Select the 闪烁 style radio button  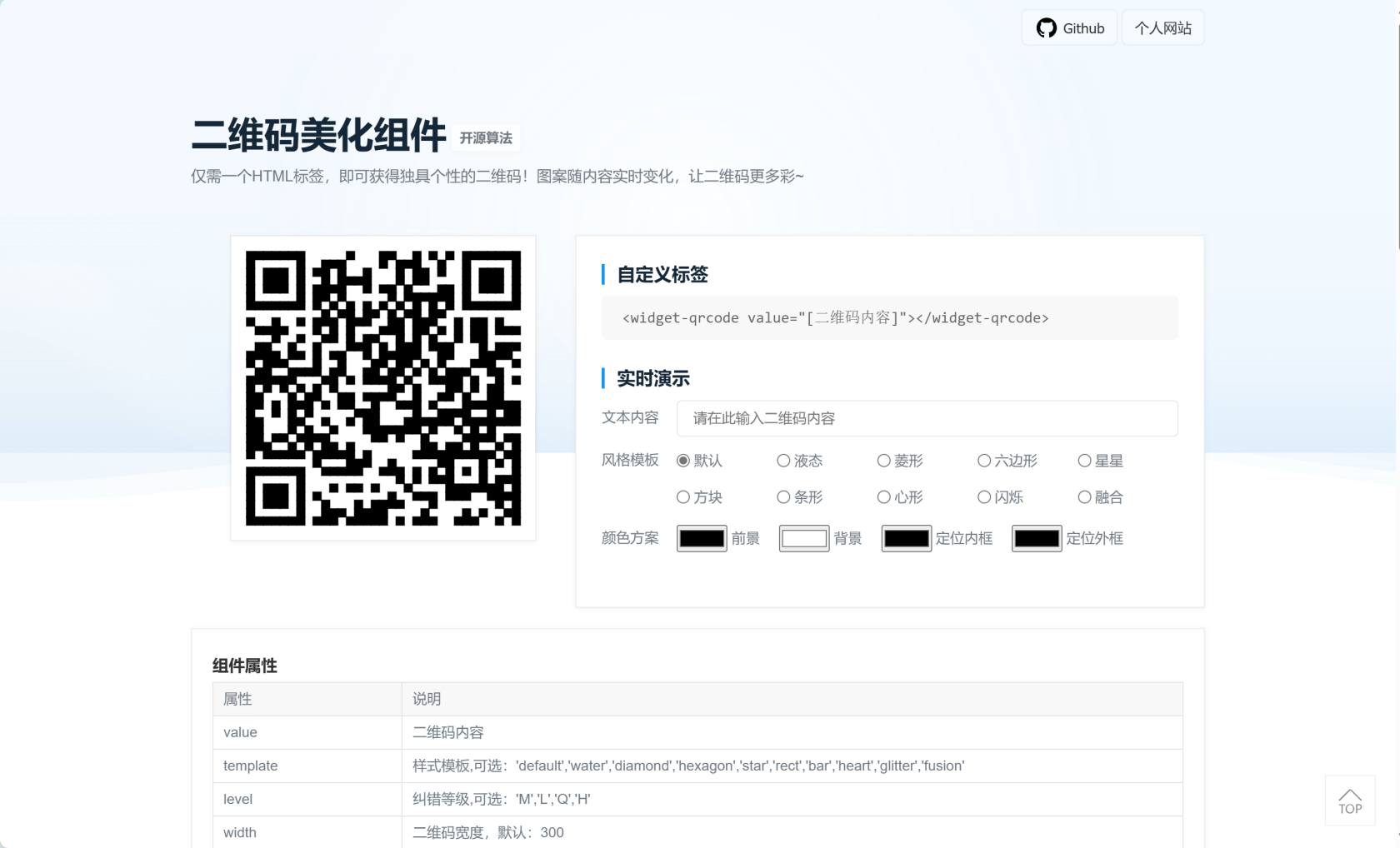coord(984,497)
